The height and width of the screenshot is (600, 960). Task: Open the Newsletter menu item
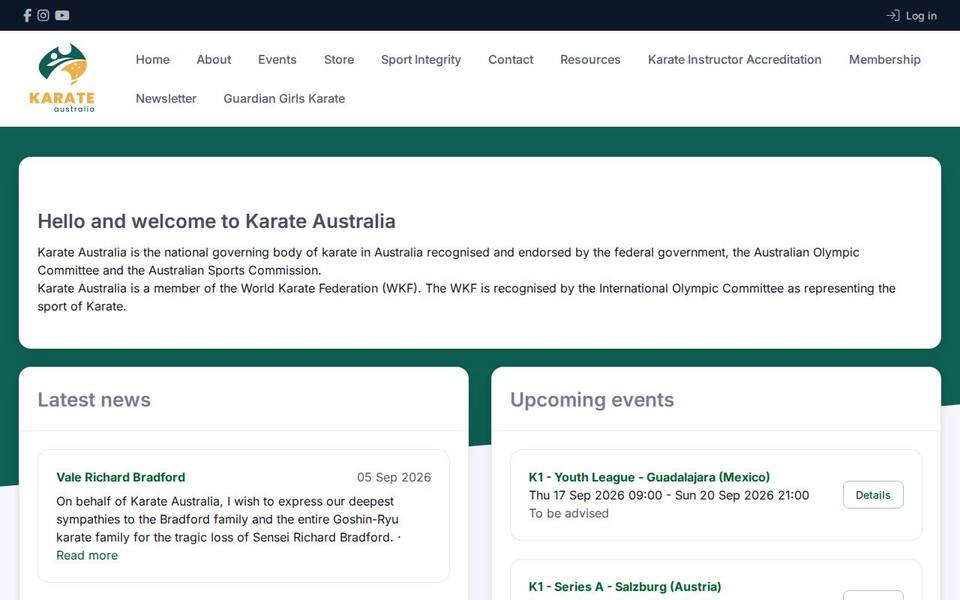pos(166,99)
